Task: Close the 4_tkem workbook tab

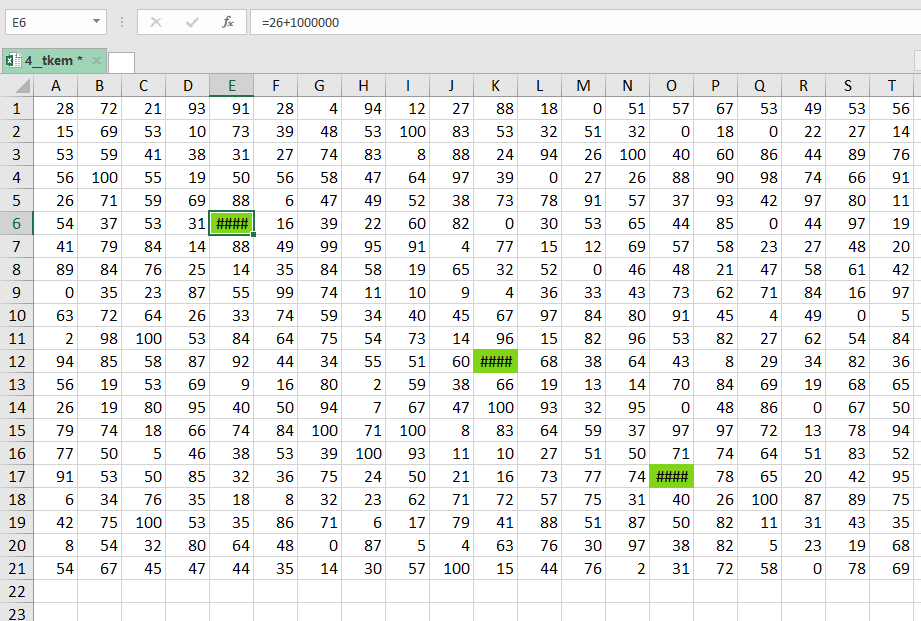Action: coord(96,61)
